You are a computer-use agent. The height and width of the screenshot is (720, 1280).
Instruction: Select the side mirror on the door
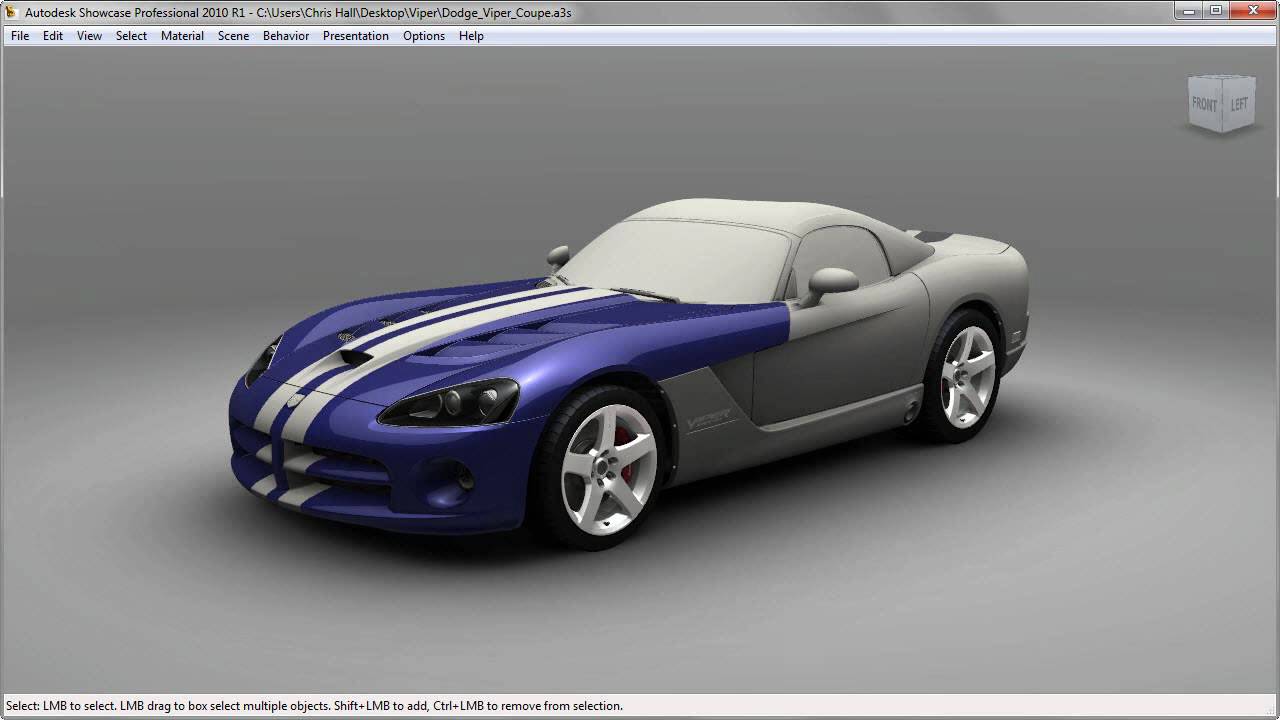pos(832,283)
